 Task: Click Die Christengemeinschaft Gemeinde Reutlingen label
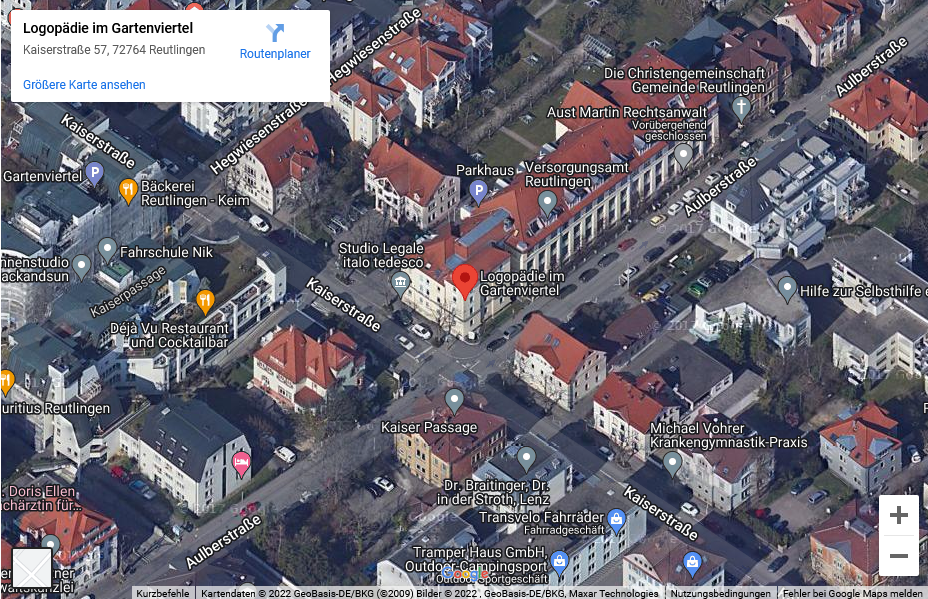(x=685, y=80)
